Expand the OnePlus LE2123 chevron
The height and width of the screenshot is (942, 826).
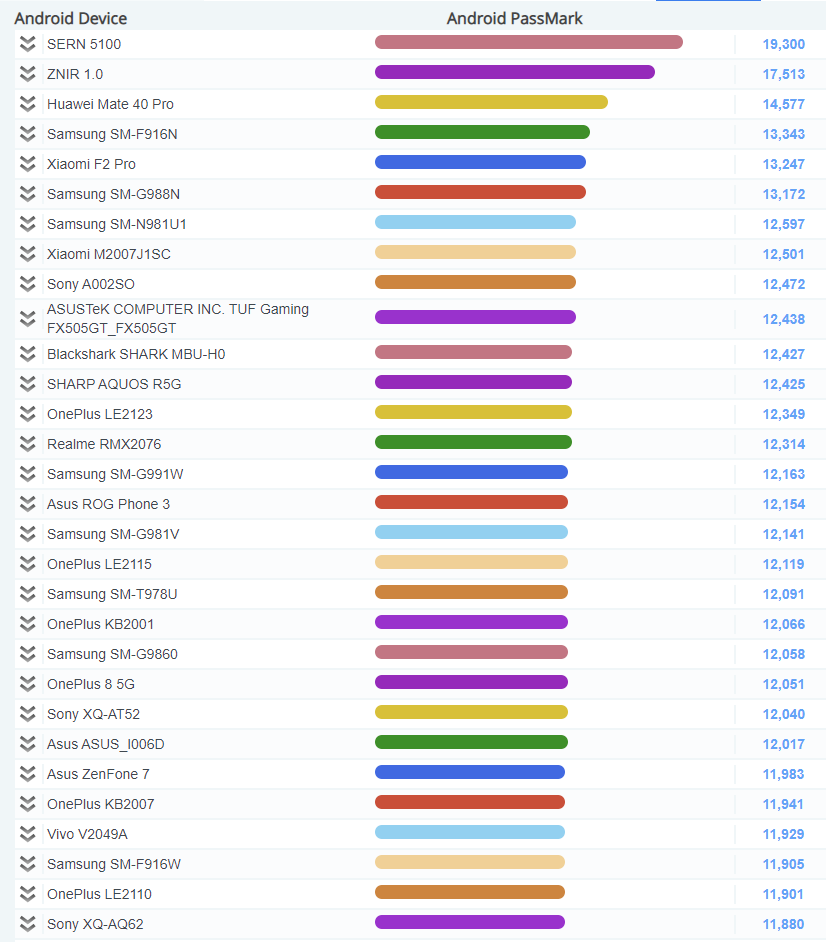pos(28,414)
